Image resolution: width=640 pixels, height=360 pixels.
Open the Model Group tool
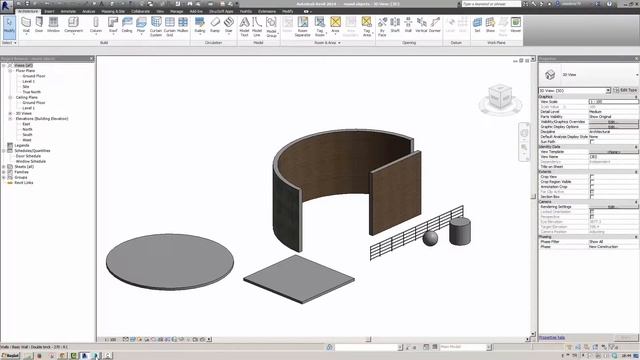(x=271, y=27)
